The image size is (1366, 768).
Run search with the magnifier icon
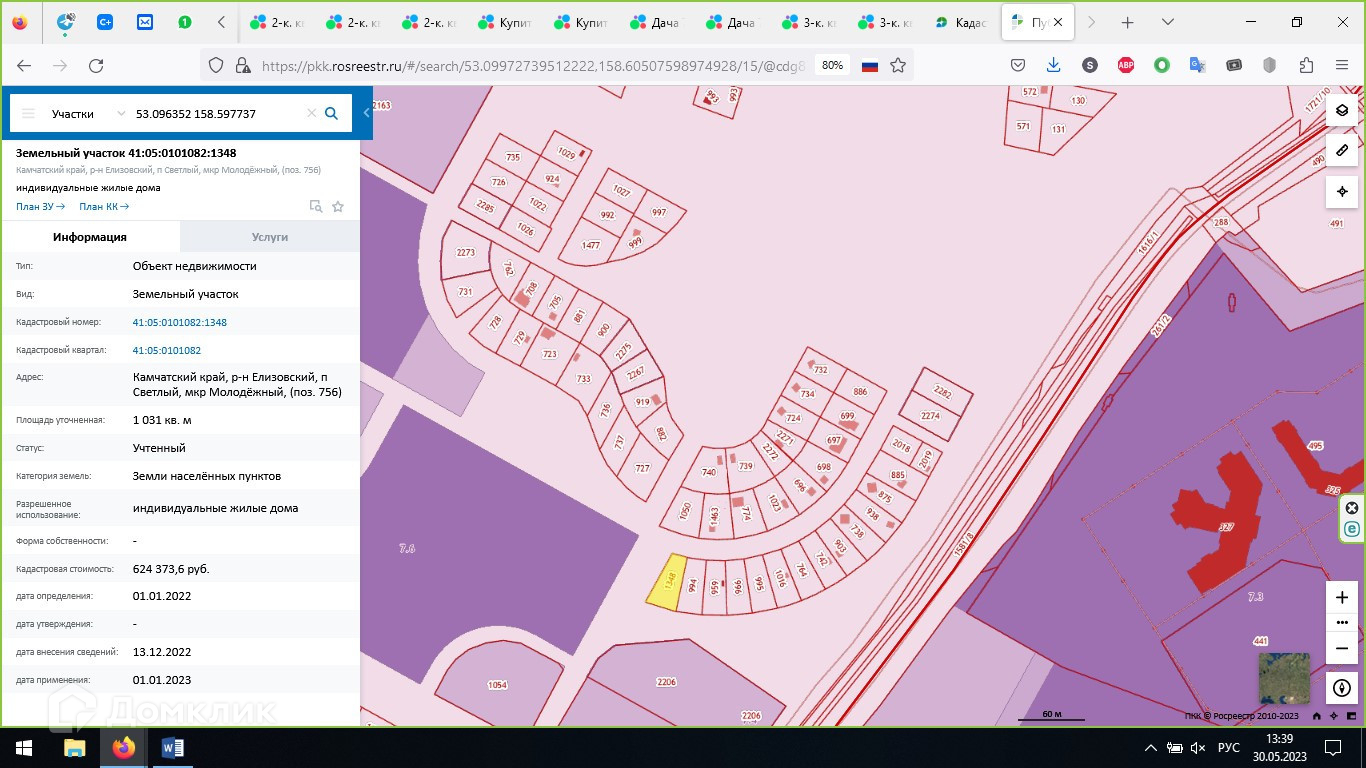pos(332,114)
